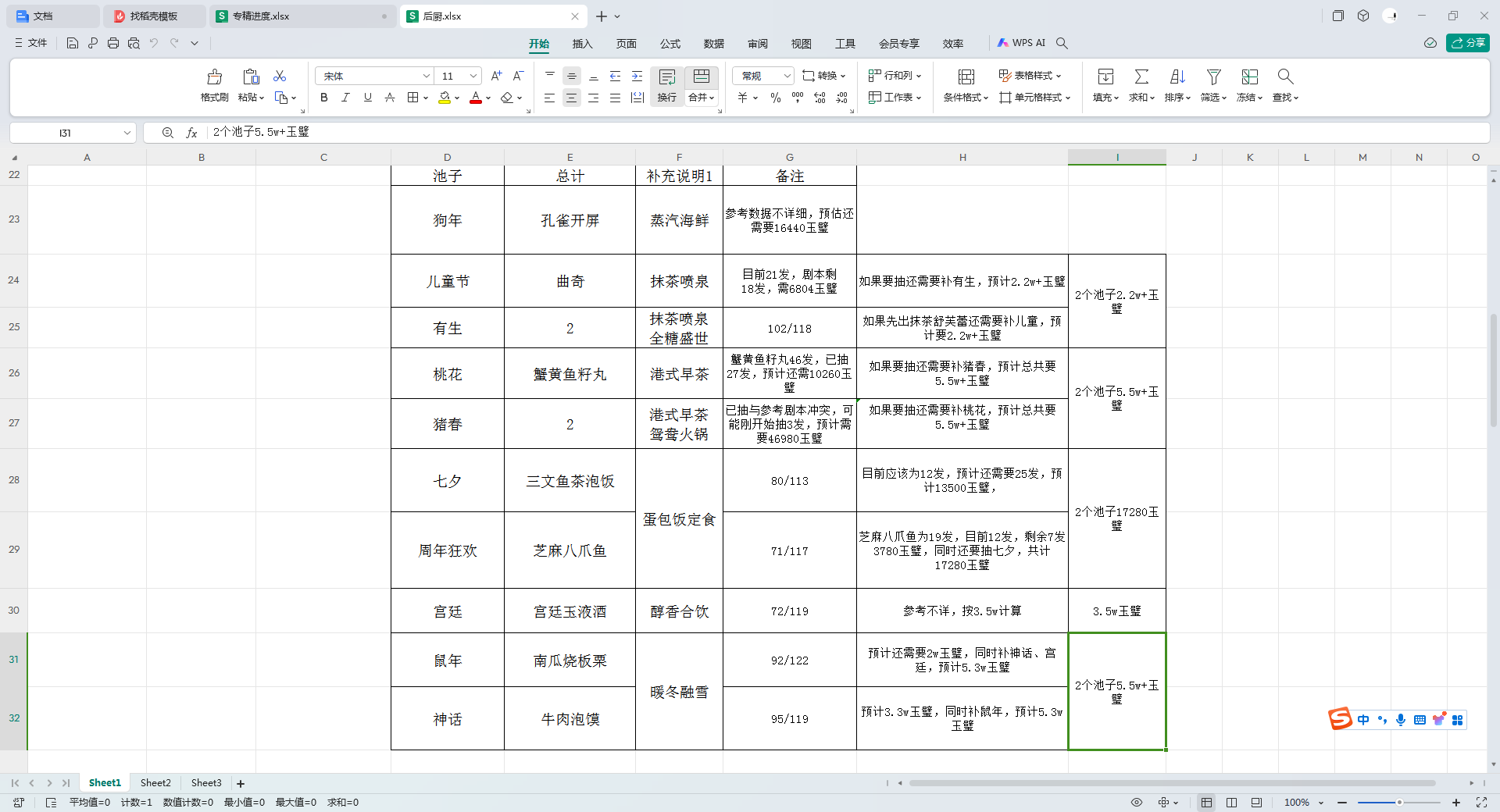Open the Find (查找) magnifier tool
Image resolution: width=1500 pixels, height=812 pixels.
pyautogui.click(x=1285, y=77)
